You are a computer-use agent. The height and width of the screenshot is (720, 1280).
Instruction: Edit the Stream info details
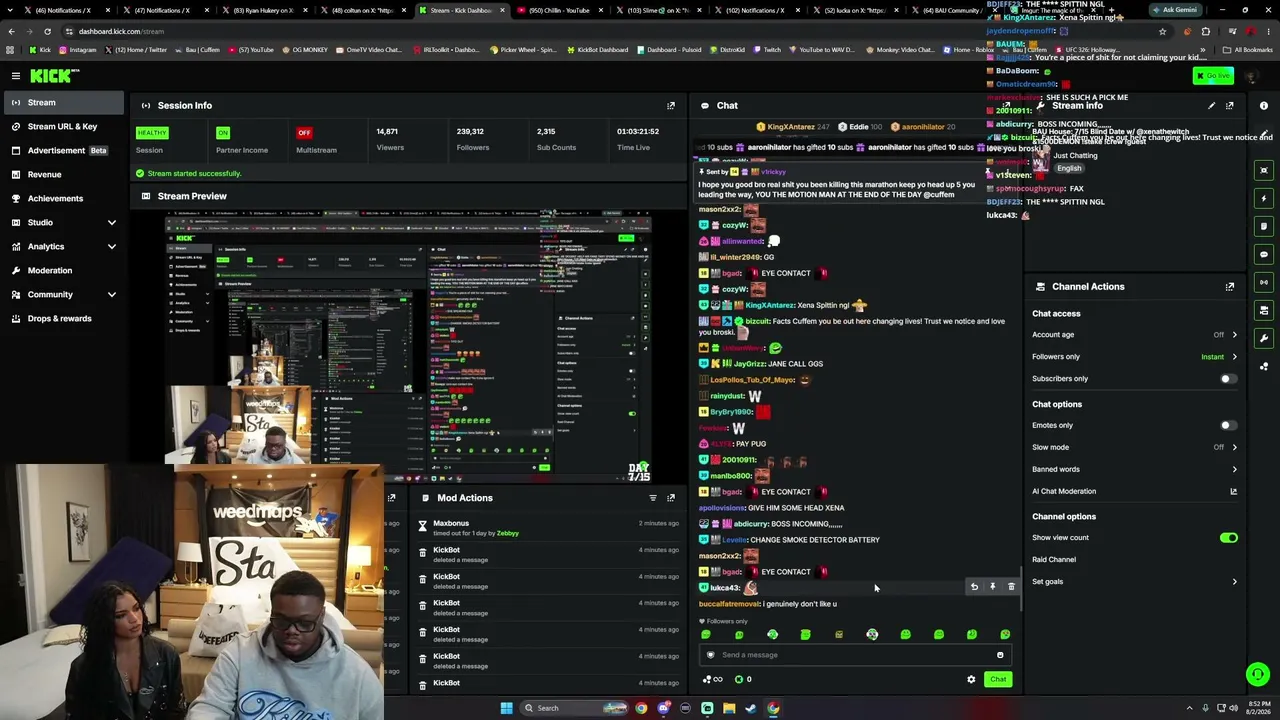point(1211,105)
